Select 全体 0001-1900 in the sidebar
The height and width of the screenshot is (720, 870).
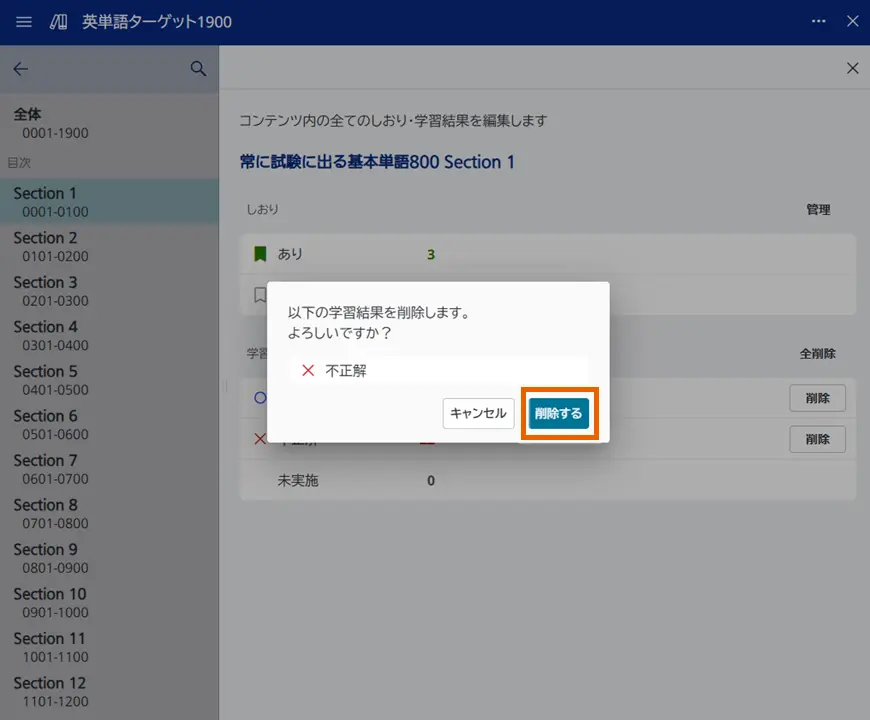tap(60, 123)
